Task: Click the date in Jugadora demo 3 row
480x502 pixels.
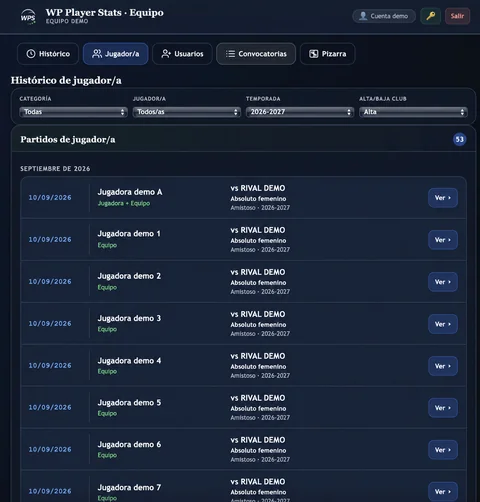Action: point(50,324)
